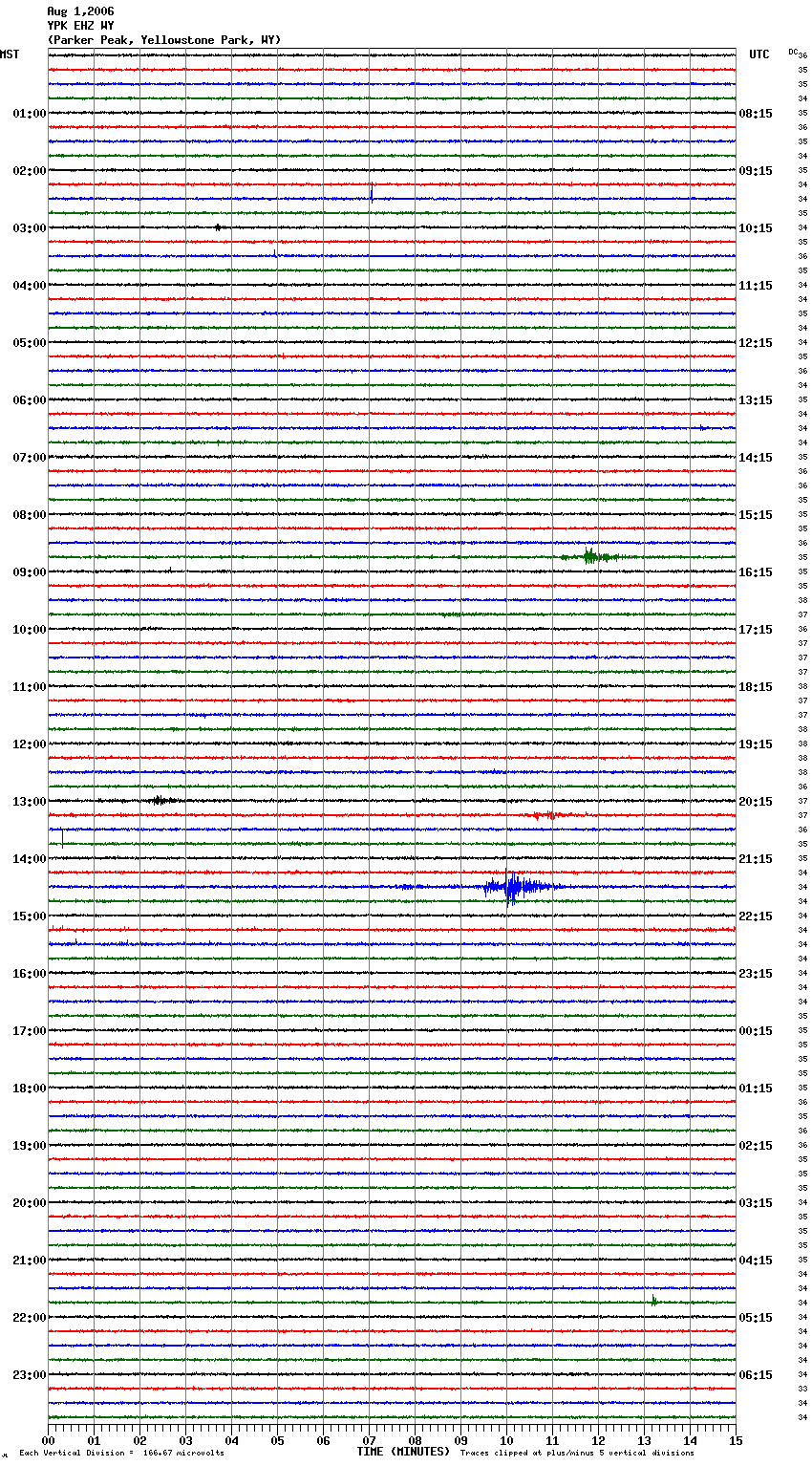812x1466 pixels.
Task: Click minute '15' on the time axis
Action: pos(736,1441)
